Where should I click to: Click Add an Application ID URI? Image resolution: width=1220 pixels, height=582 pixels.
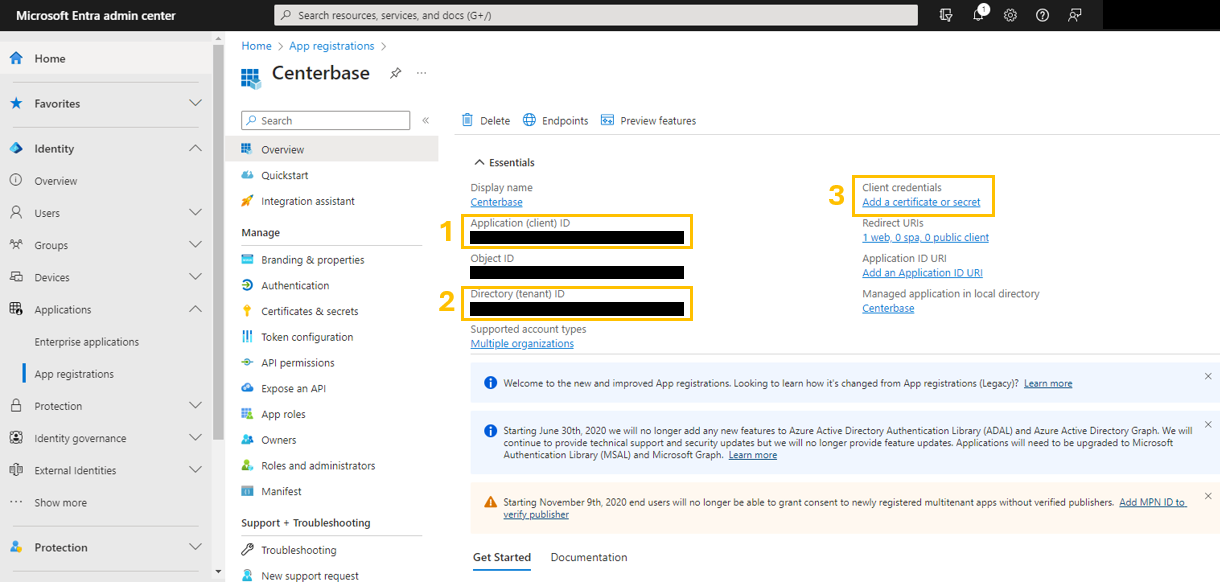tap(922, 273)
